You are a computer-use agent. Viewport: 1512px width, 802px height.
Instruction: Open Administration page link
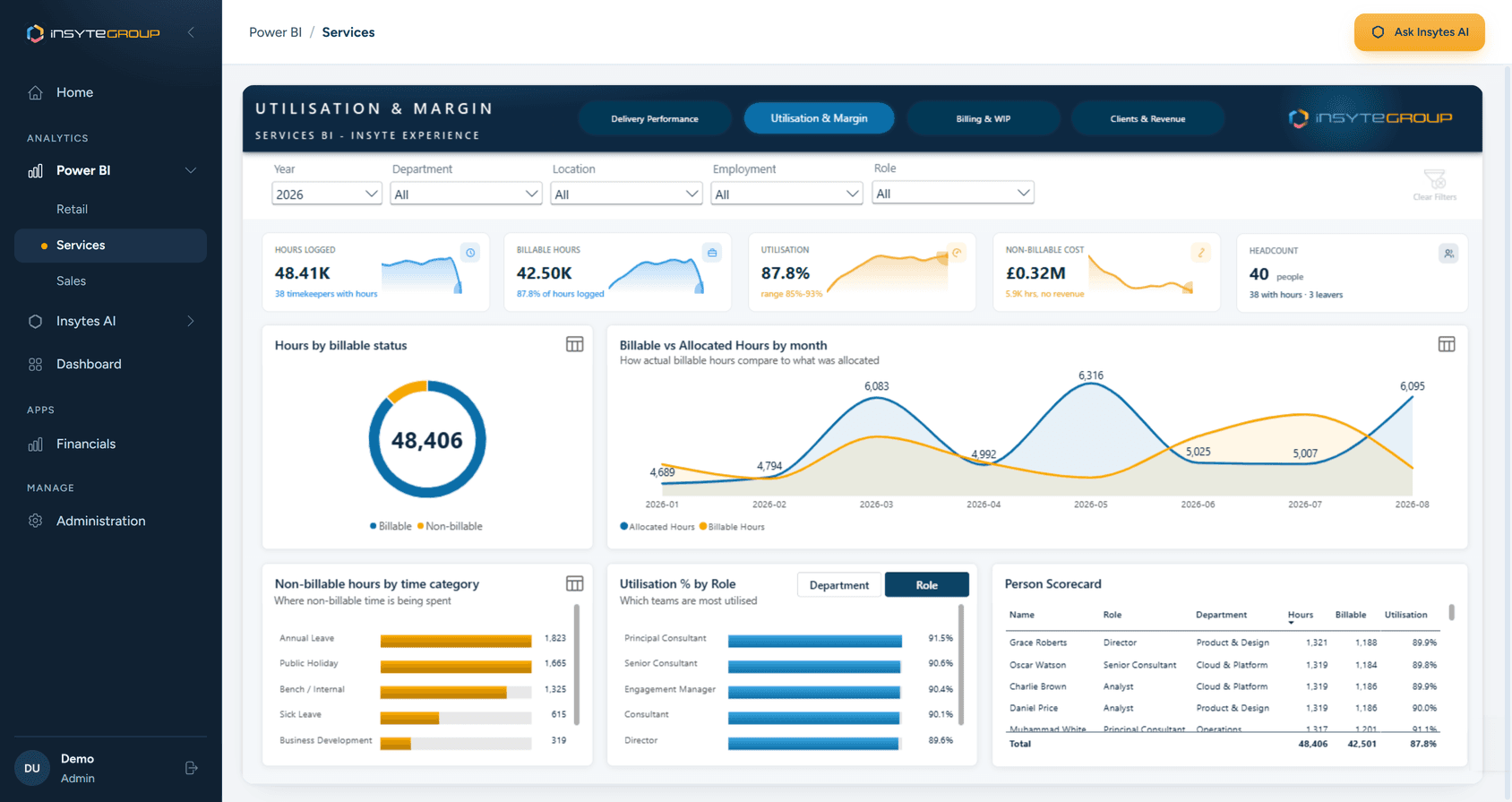pos(100,521)
